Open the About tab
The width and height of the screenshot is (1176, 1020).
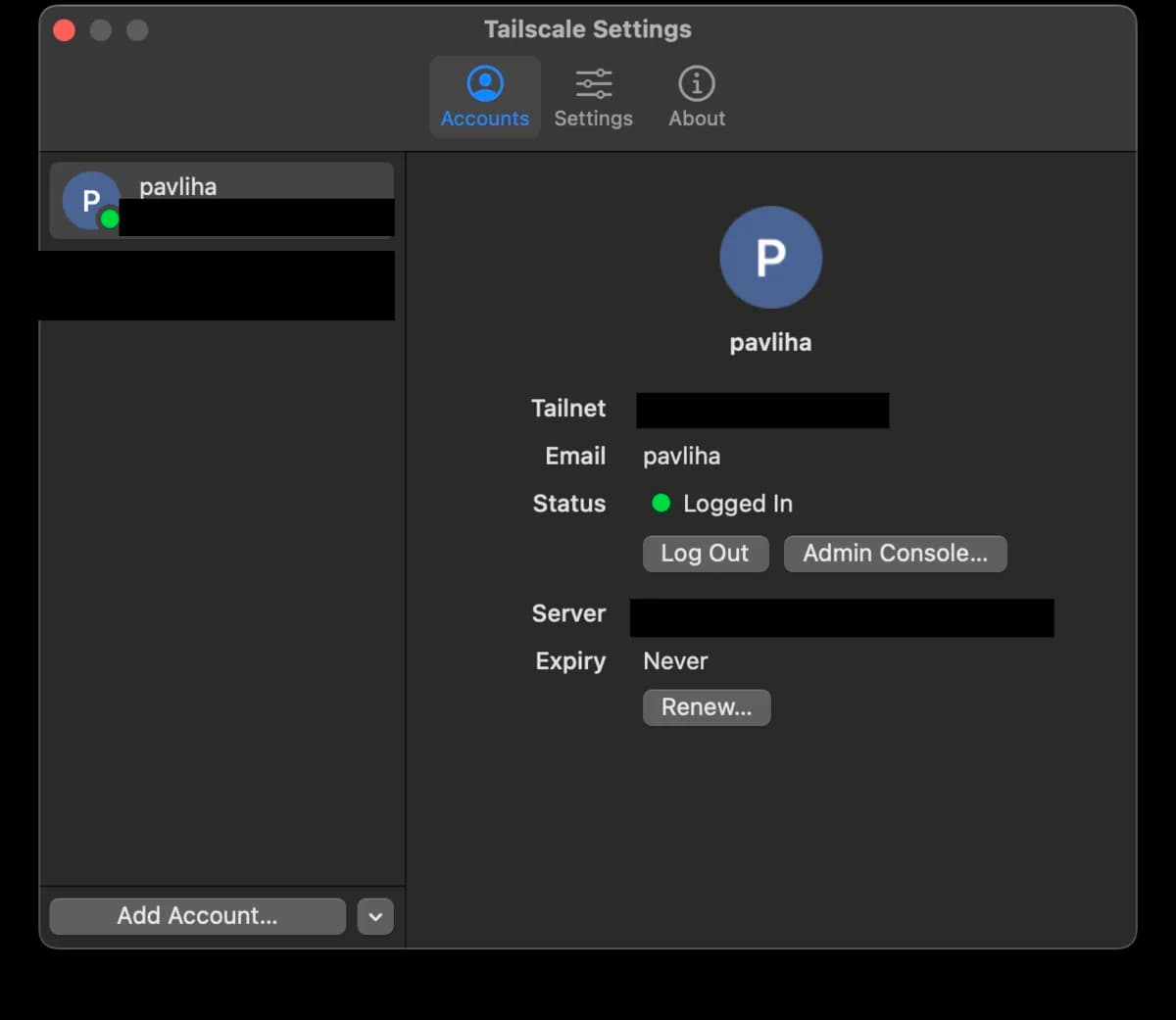[x=697, y=97]
